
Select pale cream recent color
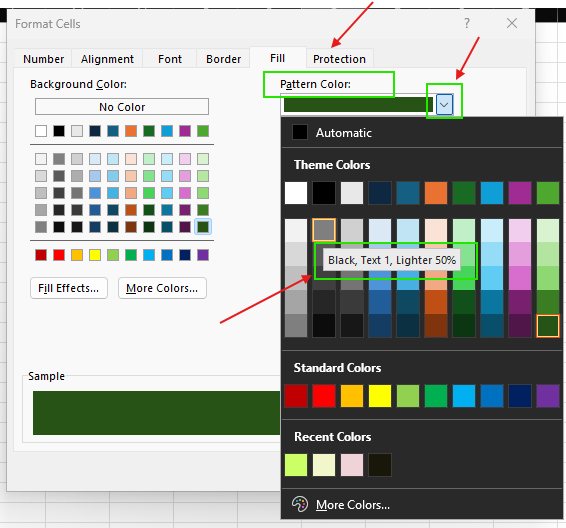(x=324, y=465)
